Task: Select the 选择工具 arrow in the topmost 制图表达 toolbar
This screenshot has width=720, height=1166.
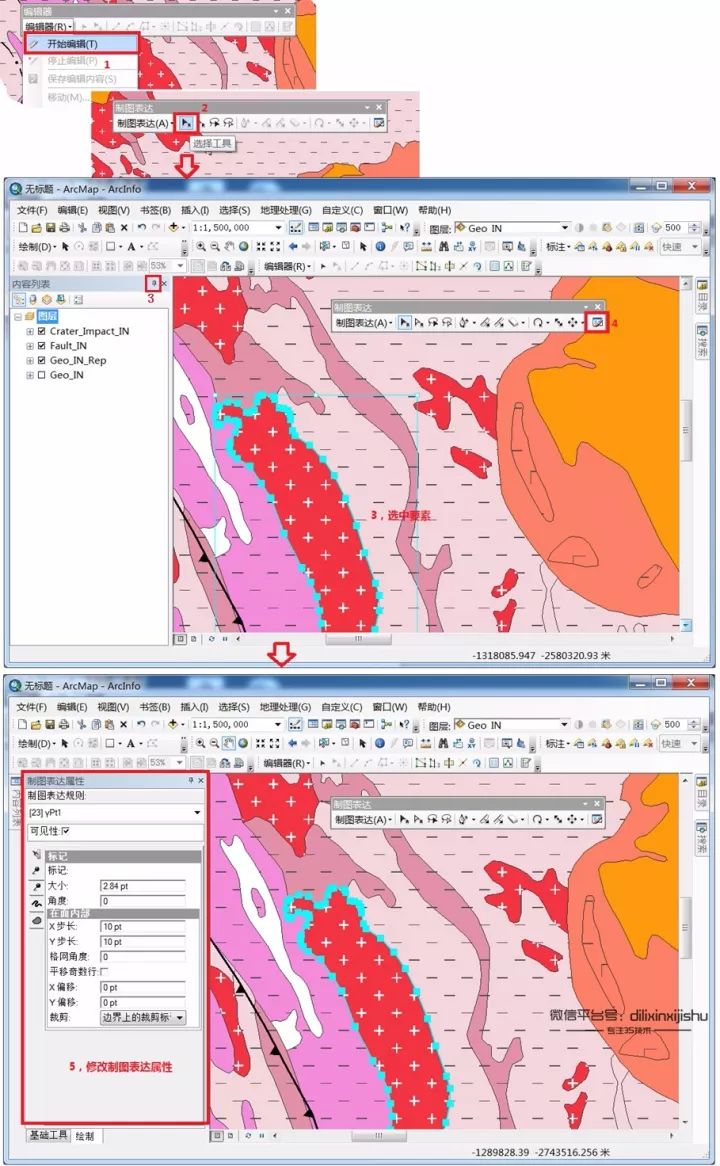Action: point(186,123)
